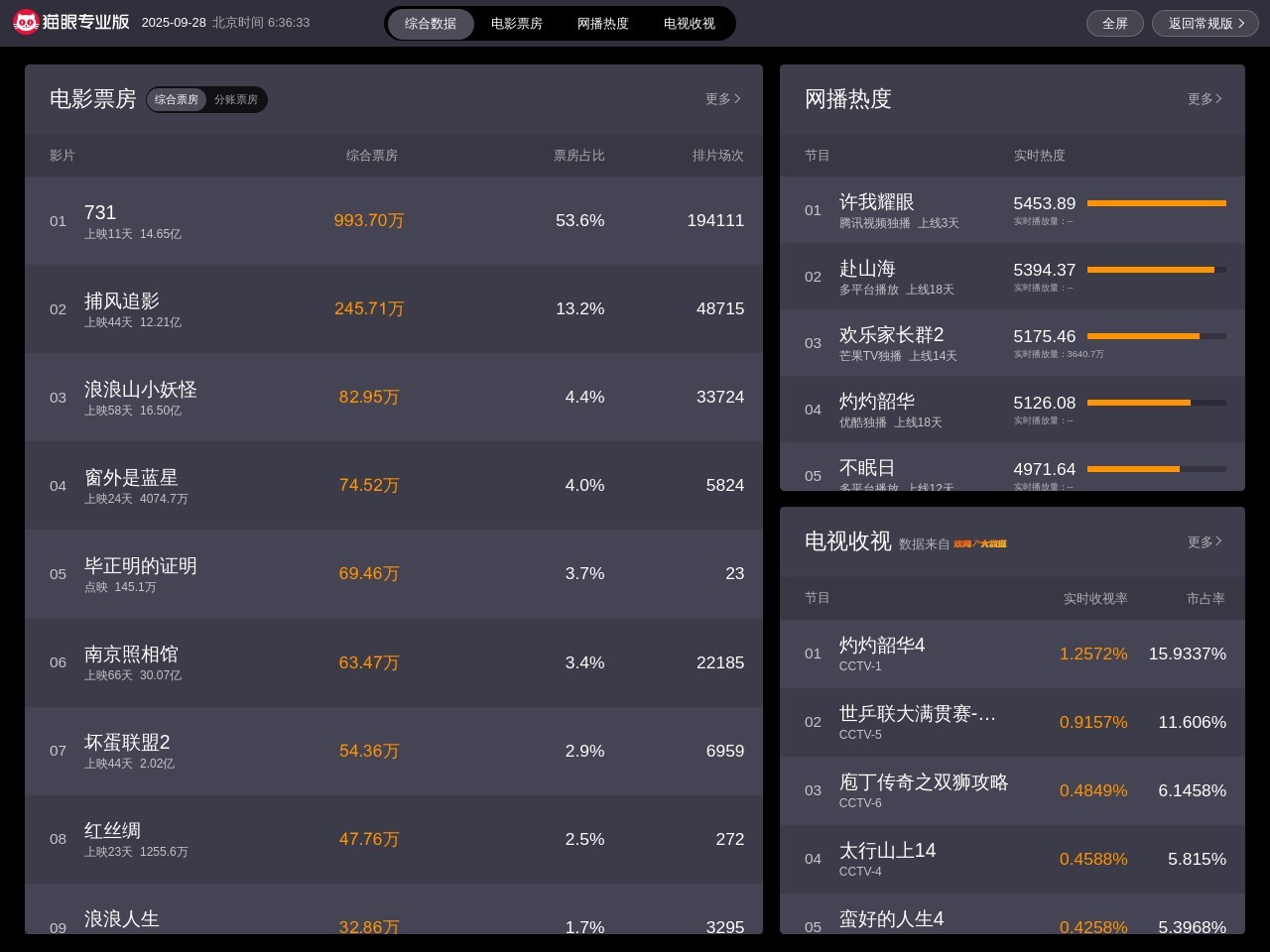Click the heat bar for 许我耀眼
Viewport: 1270px width, 952px height.
coord(1156,203)
